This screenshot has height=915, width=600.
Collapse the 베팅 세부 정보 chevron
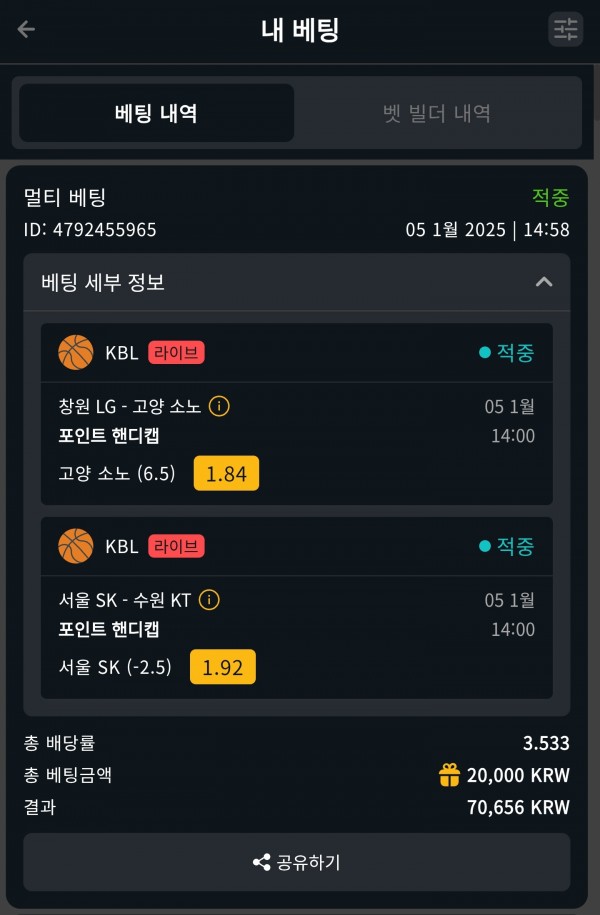click(544, 282)
